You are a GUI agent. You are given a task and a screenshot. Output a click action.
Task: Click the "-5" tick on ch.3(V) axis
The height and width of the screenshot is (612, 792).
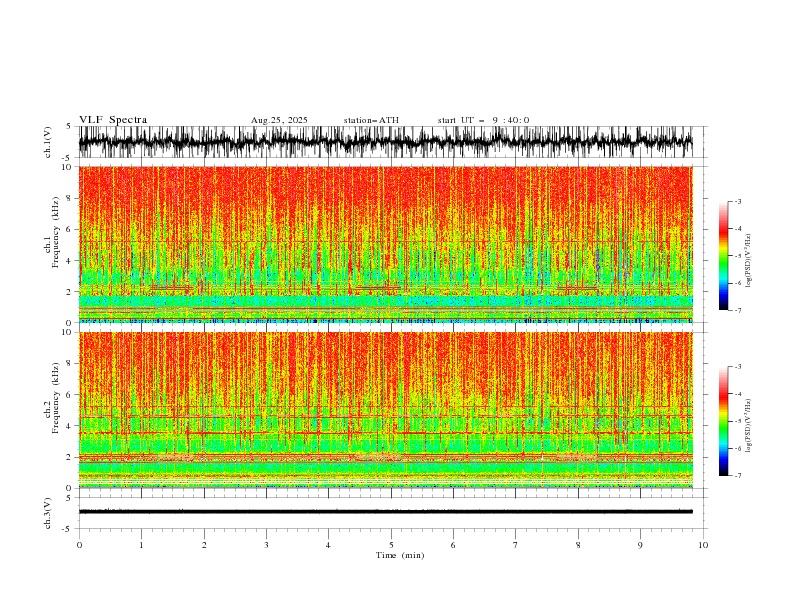pos(68,529)
